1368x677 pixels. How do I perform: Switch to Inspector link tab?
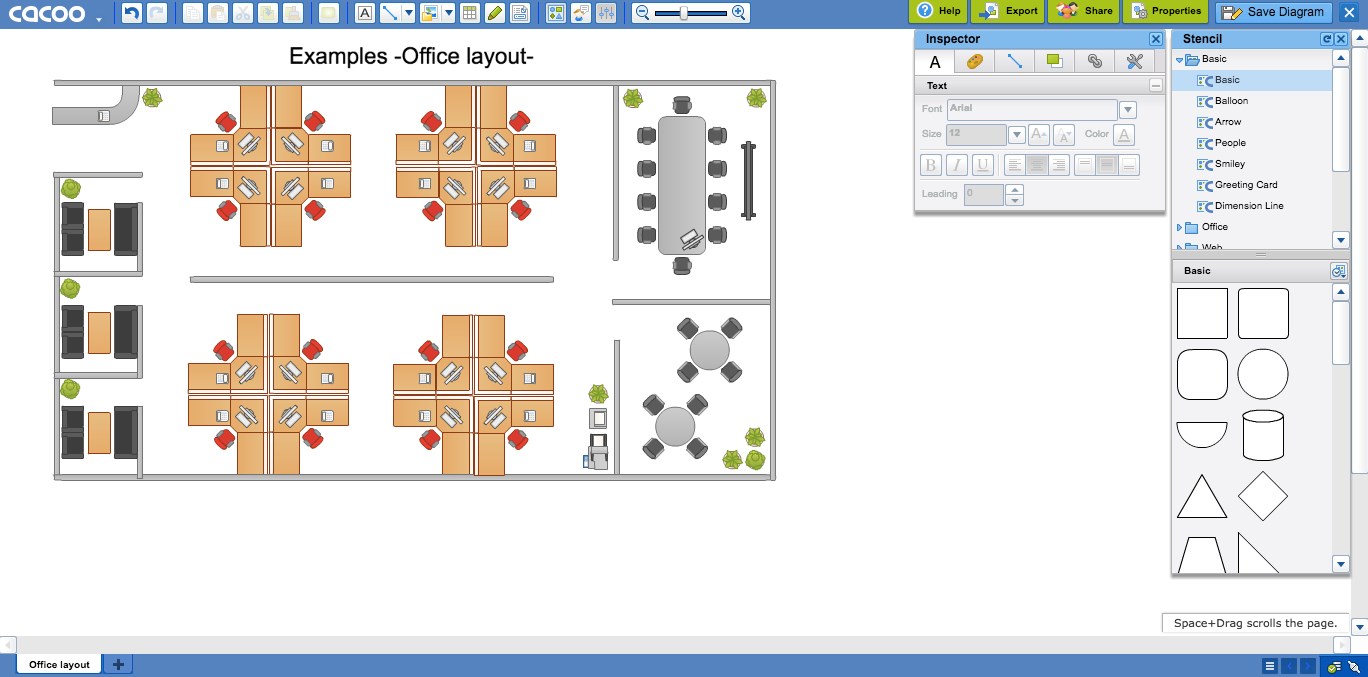point(1094,61)
